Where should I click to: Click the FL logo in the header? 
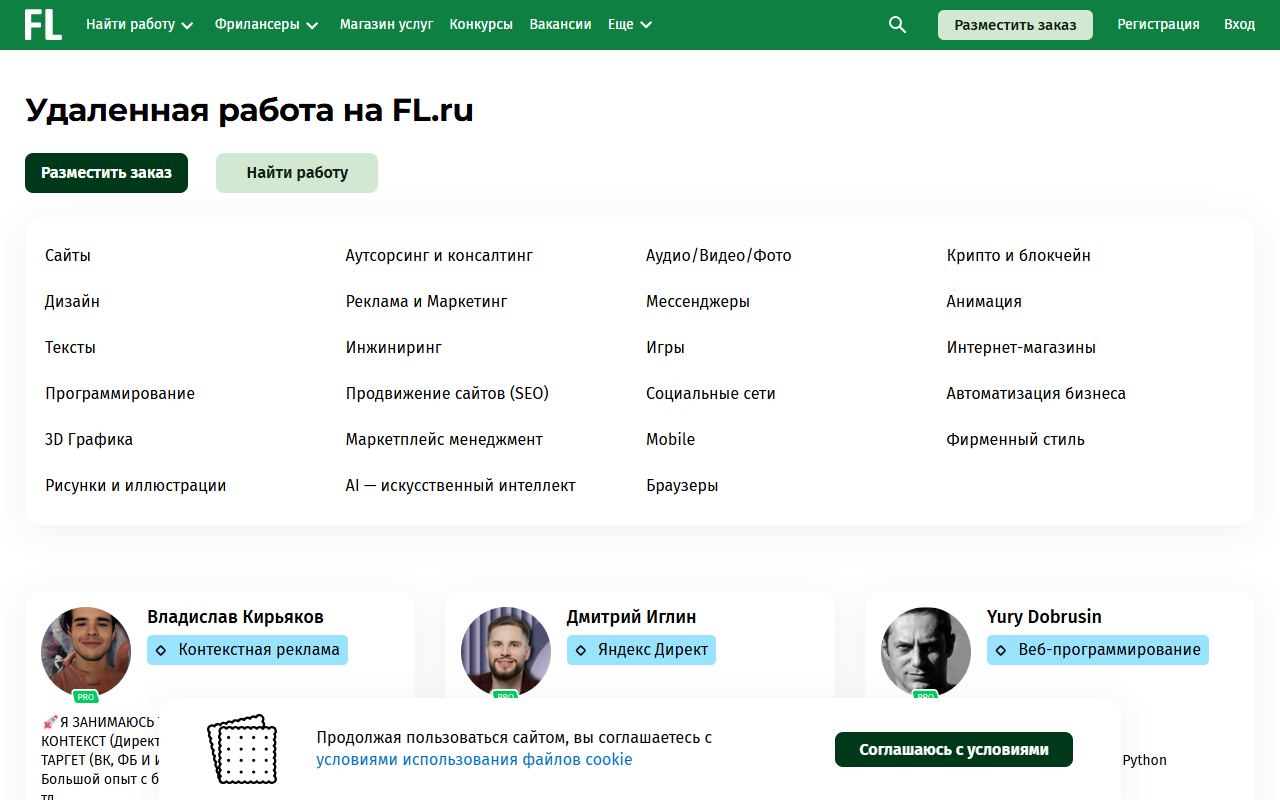43,25
